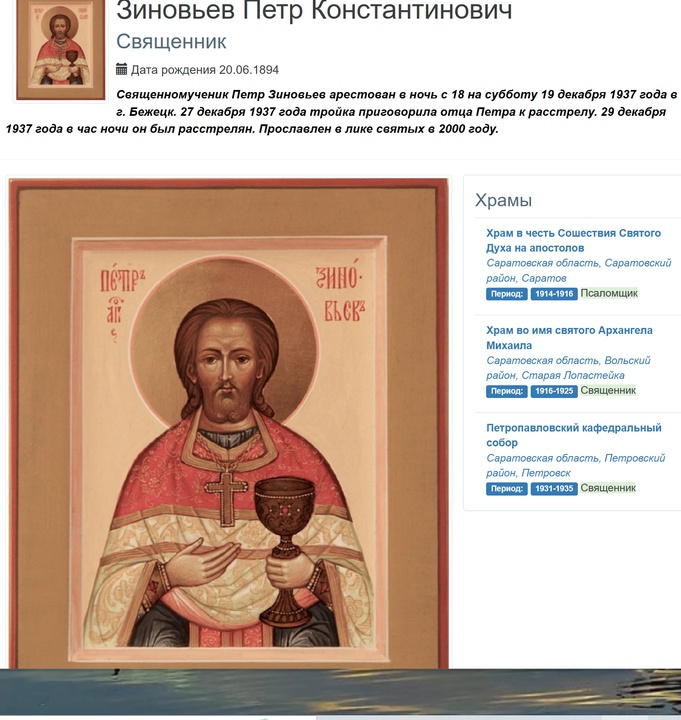The image size is (681, 720).
Task: Click the calendar icon beside Дата рождения
Action: [x=121, y=69]
